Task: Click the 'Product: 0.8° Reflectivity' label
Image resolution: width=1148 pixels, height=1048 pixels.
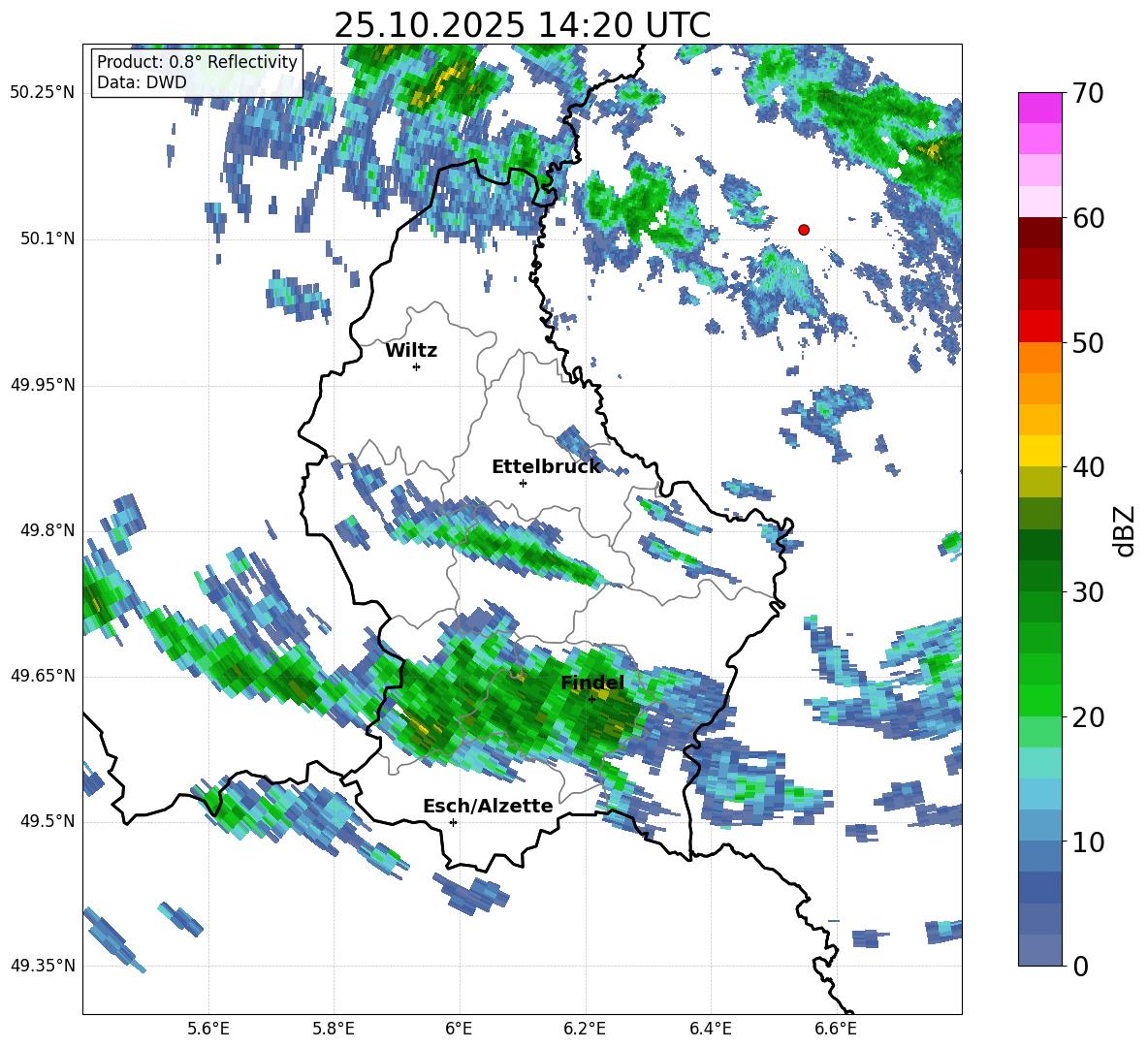Action: [197, 62]
